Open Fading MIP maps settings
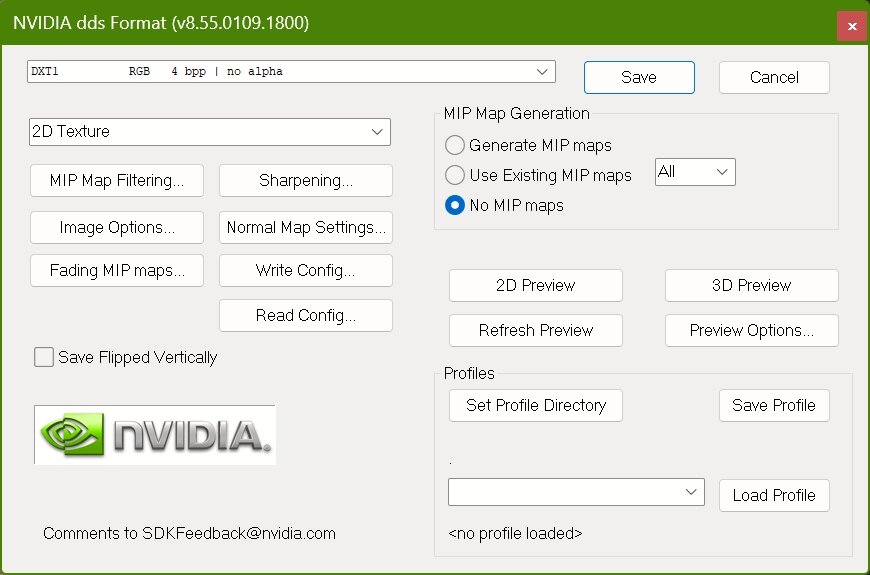This screenshot has width=870, height=575. tap(117, 270)
